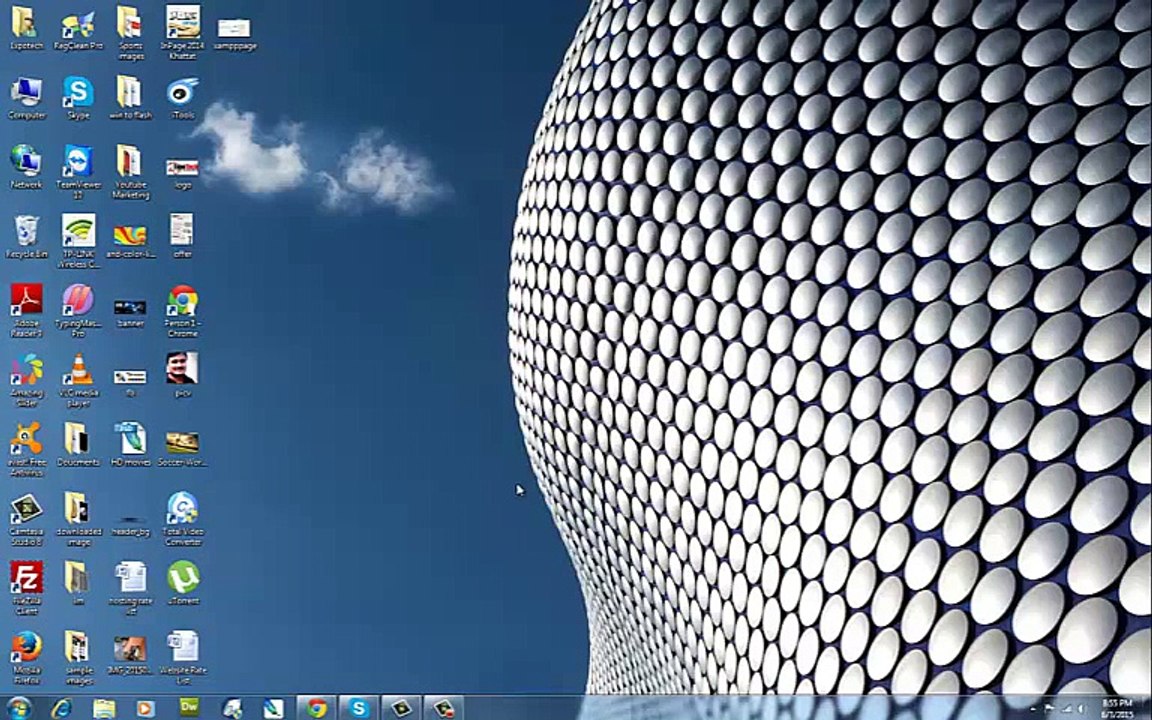This screenshot has height=720, width=1152.
Task: Open Windows Media Player from taskbar
Action: [x=145, y=708]
